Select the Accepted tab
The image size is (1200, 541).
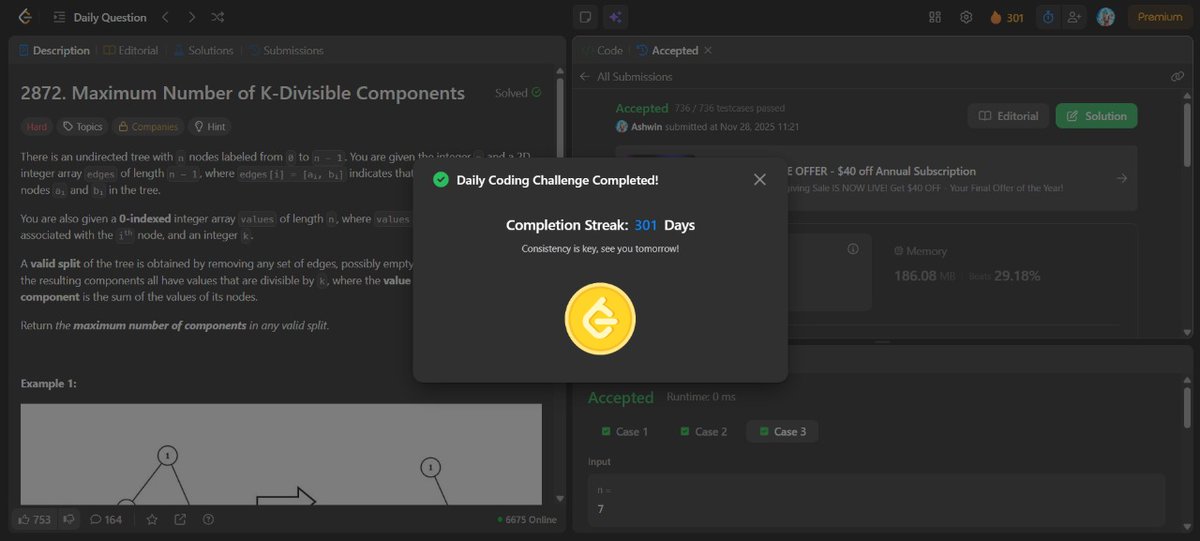[x=667, y=50]
